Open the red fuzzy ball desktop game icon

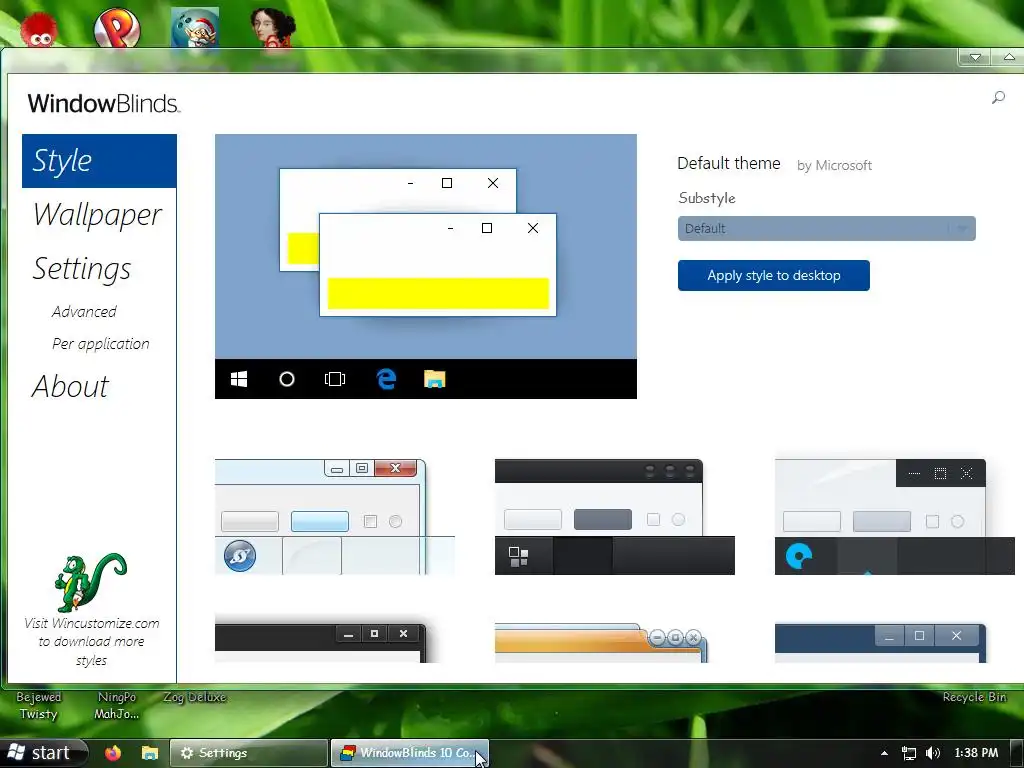[39, 29]
